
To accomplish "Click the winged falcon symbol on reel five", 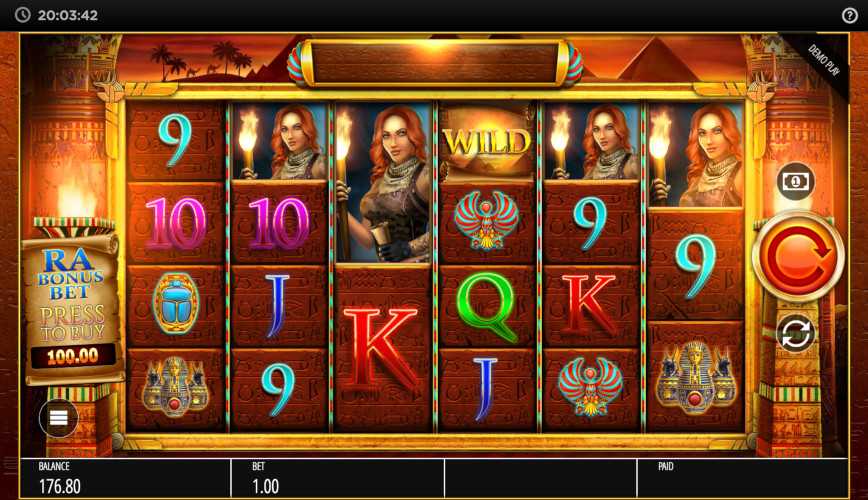I will pyautogui.click(x=590, y=386).
